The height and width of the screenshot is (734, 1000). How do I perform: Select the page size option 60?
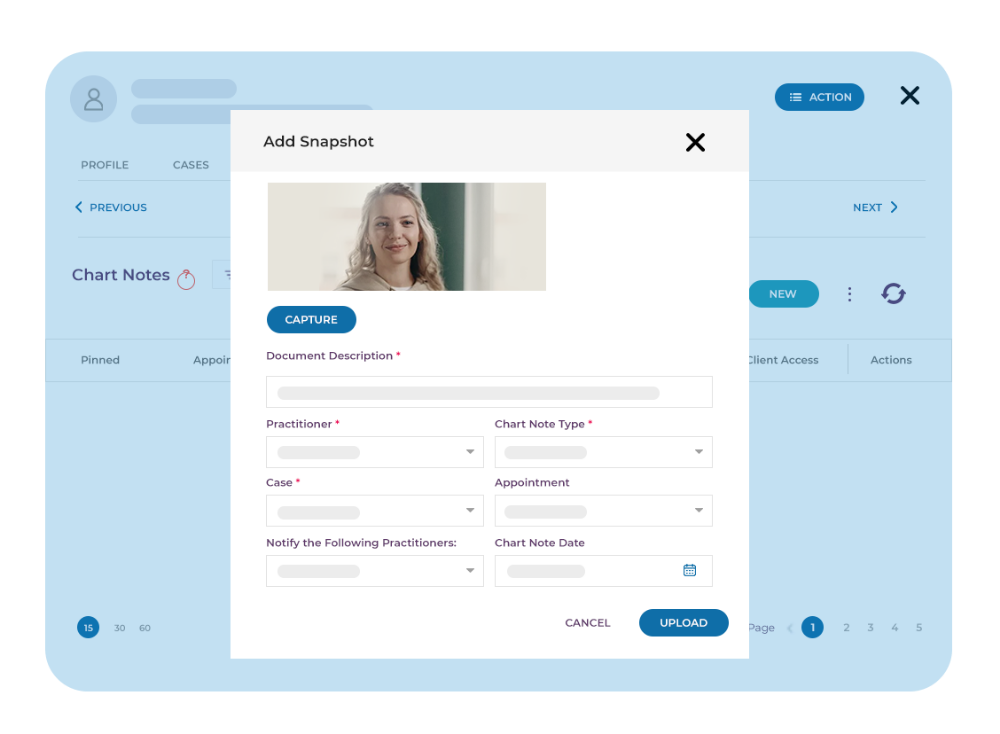(145, 627)
